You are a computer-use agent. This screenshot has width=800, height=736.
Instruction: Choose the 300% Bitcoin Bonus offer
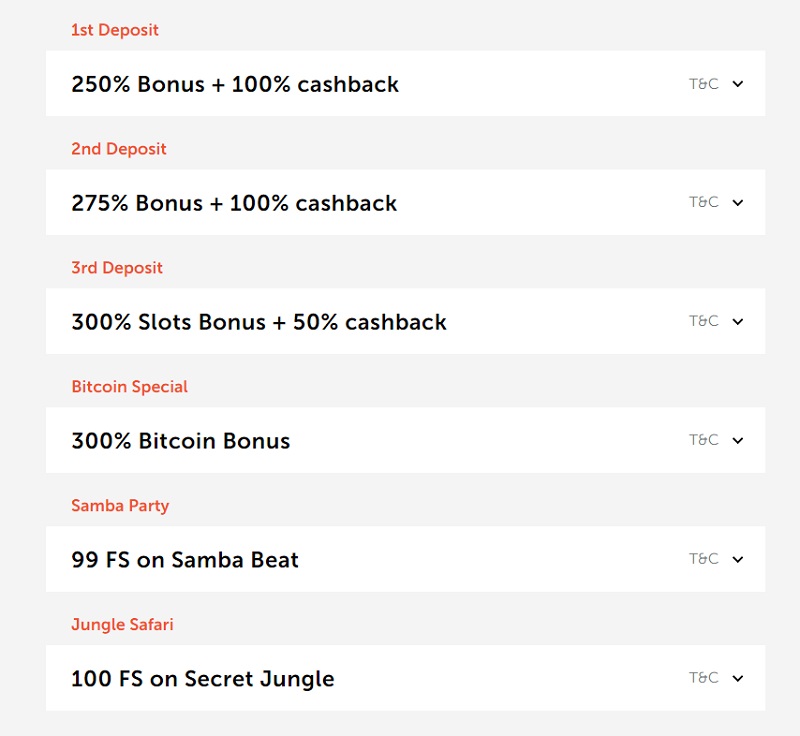pos(405,440)
